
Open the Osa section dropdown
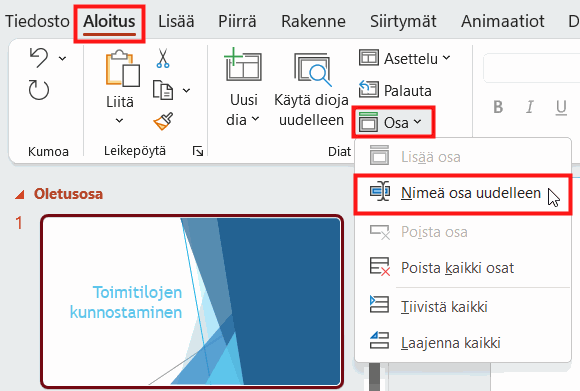[x=393, y=122]
